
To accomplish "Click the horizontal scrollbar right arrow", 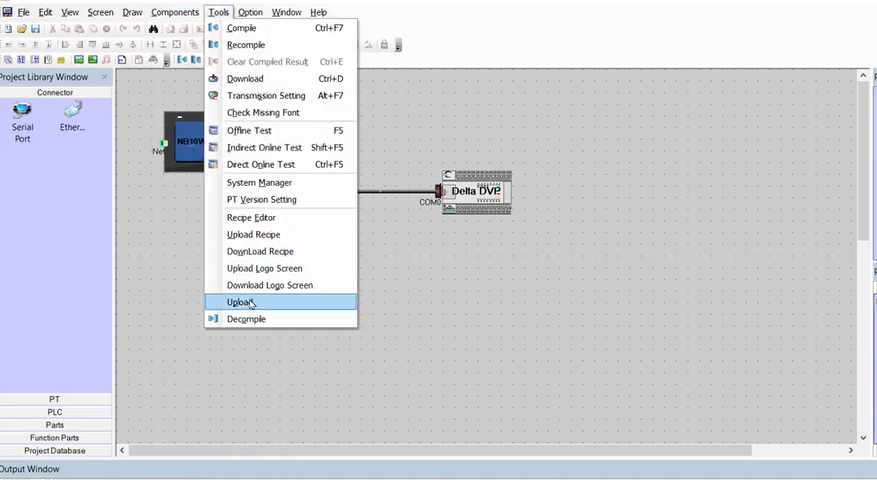I will click(x=851, y=451).
